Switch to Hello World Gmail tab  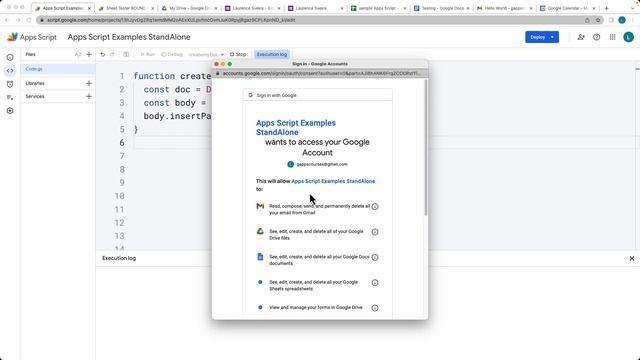[505, 8]
